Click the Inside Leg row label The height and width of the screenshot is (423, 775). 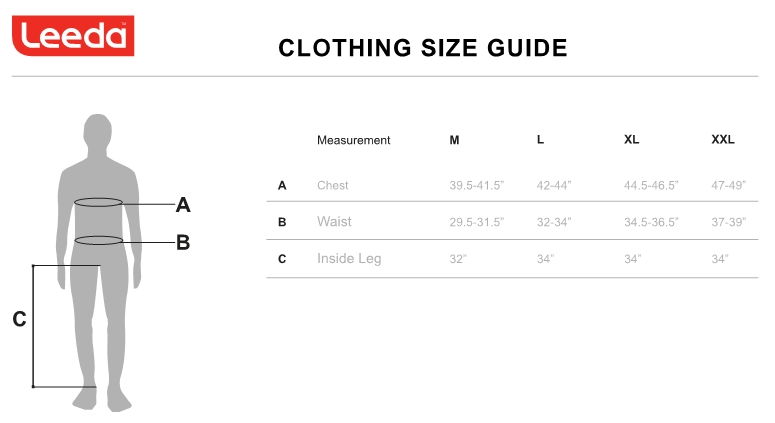pyautogui.click(x=349, y=259)
